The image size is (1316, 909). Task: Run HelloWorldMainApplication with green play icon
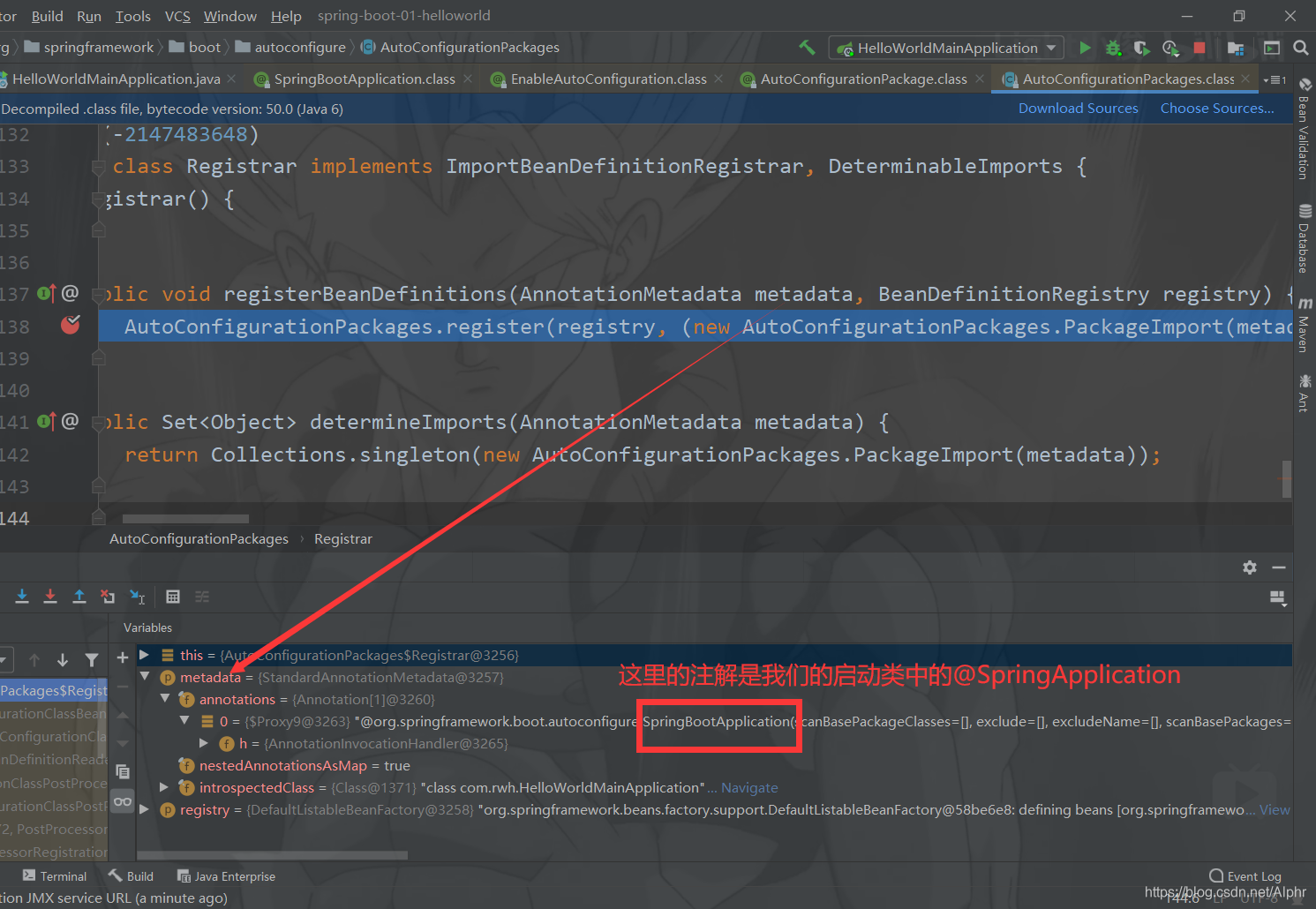coord(1086,48)
